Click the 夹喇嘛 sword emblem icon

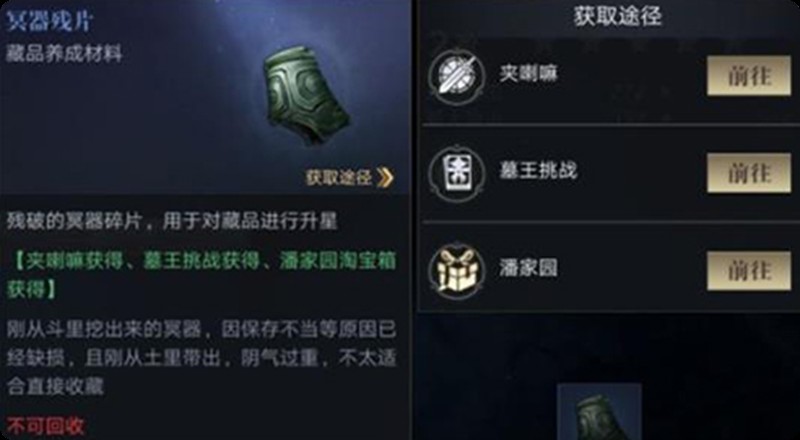(x=456, y=76)
